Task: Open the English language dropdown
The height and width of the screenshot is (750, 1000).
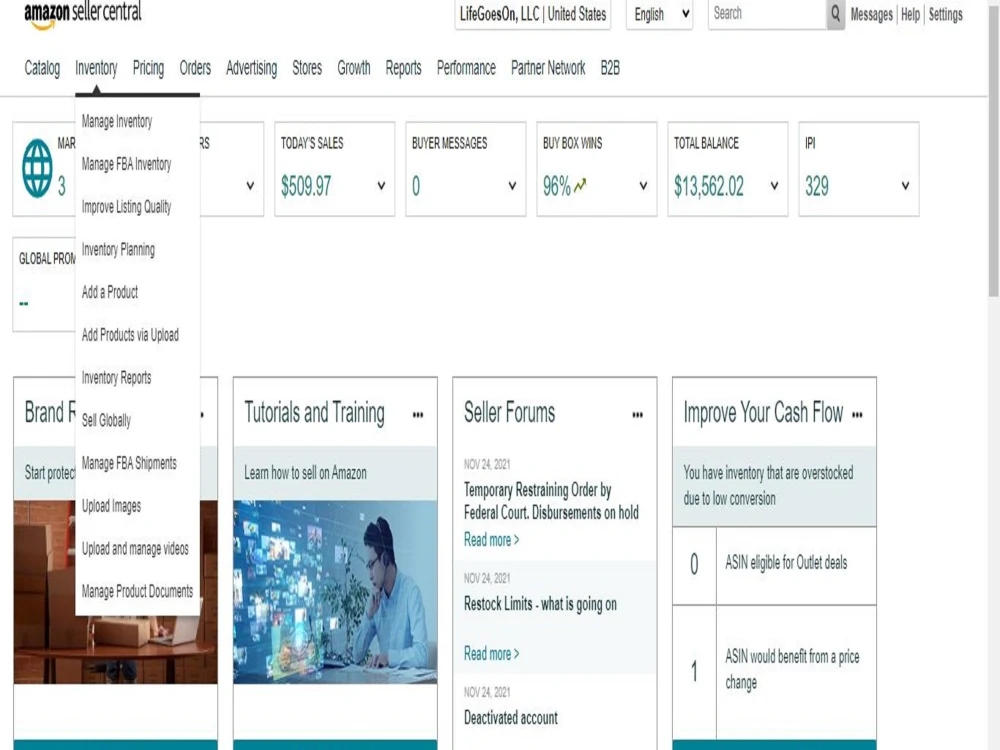Action: 659,14
